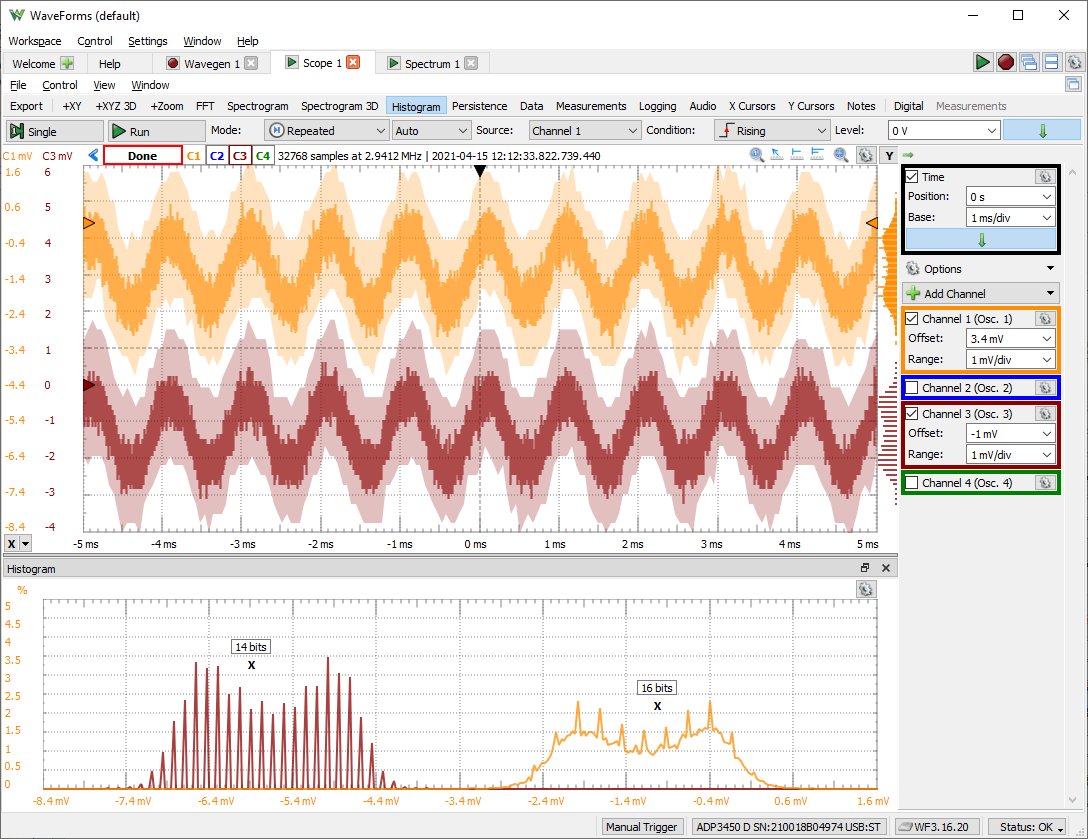Screen dimensions: 1088x839
Task: Open the Settings menu
Action: pos(147,41)
